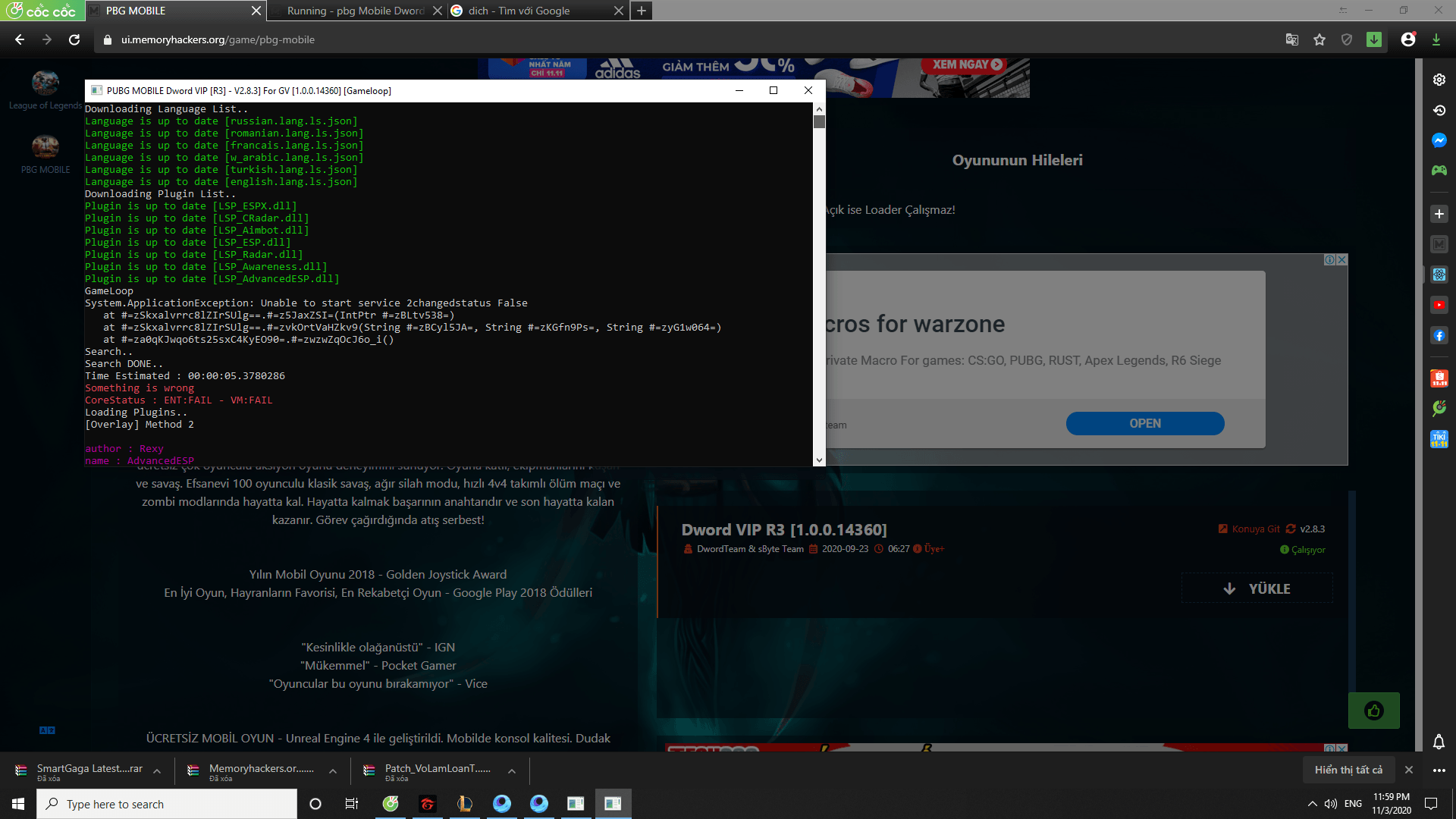Open the Tiki 11-11 sidebar shortcut
1456x819 pixels.
[x=1439, y=438]
